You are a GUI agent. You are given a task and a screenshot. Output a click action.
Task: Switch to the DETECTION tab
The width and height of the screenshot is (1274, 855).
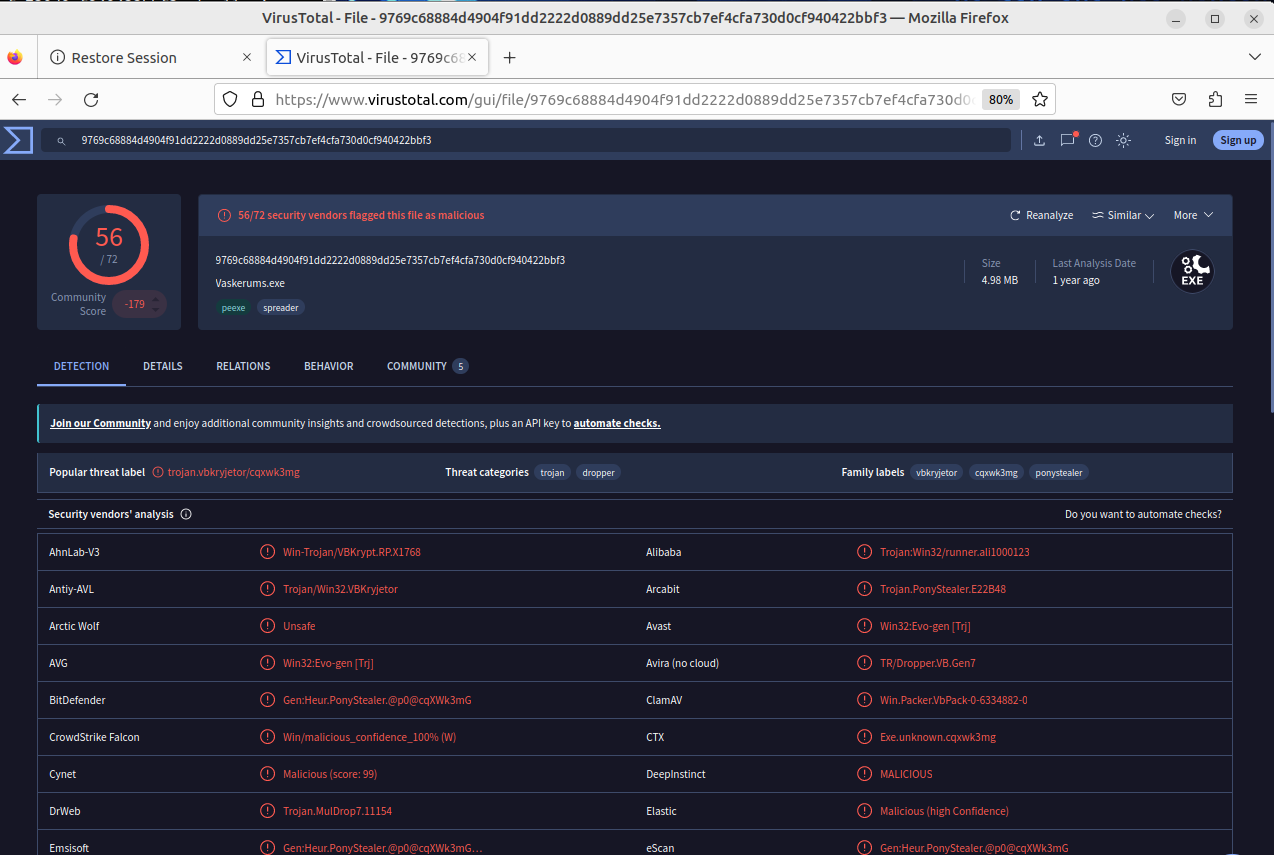tap(82, 366)
